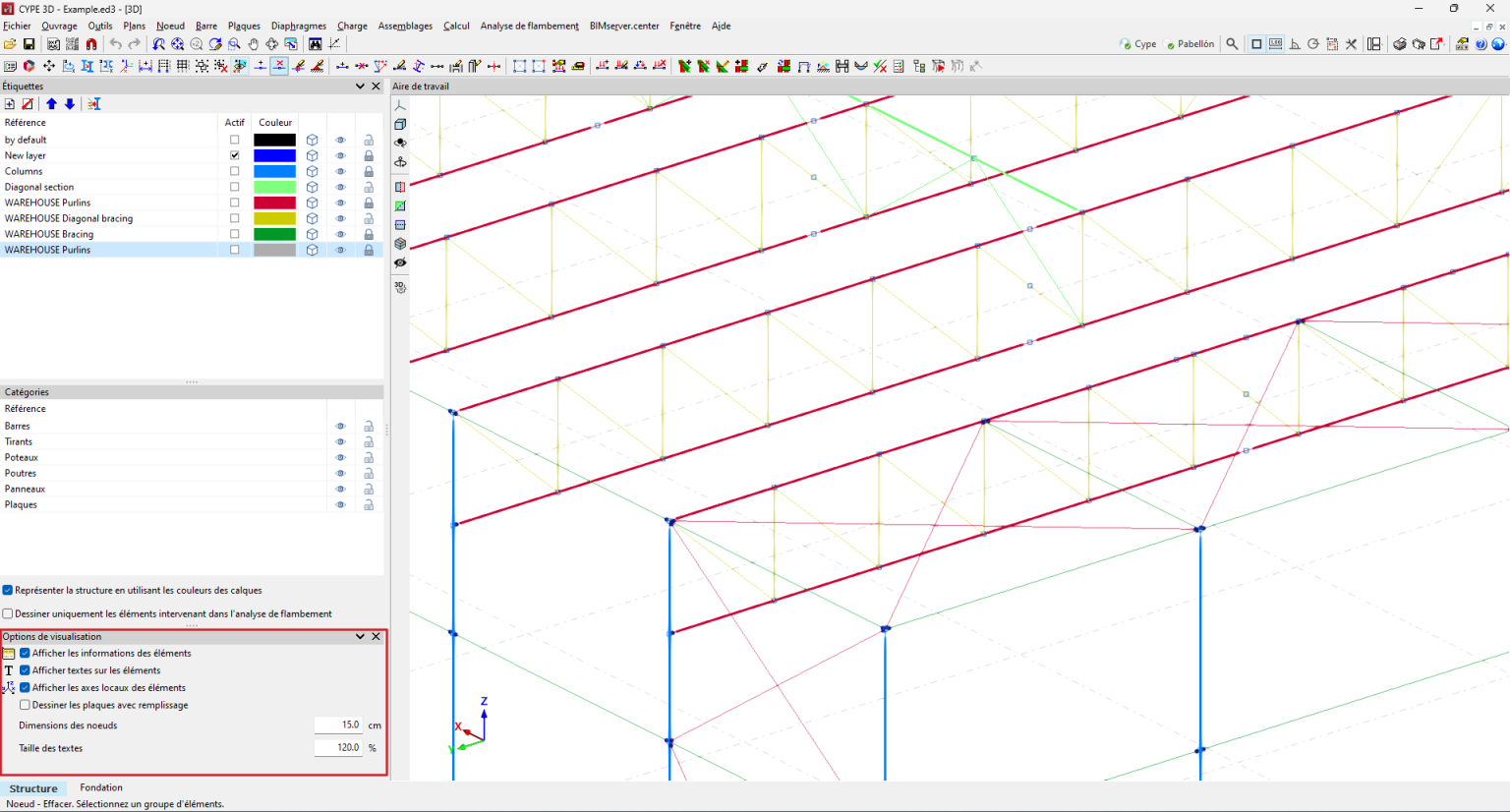The height and width of the screenshot is (812, 1510).
Task: Open the magnifying glass search tool
Action: click(x=1232, y=44)
